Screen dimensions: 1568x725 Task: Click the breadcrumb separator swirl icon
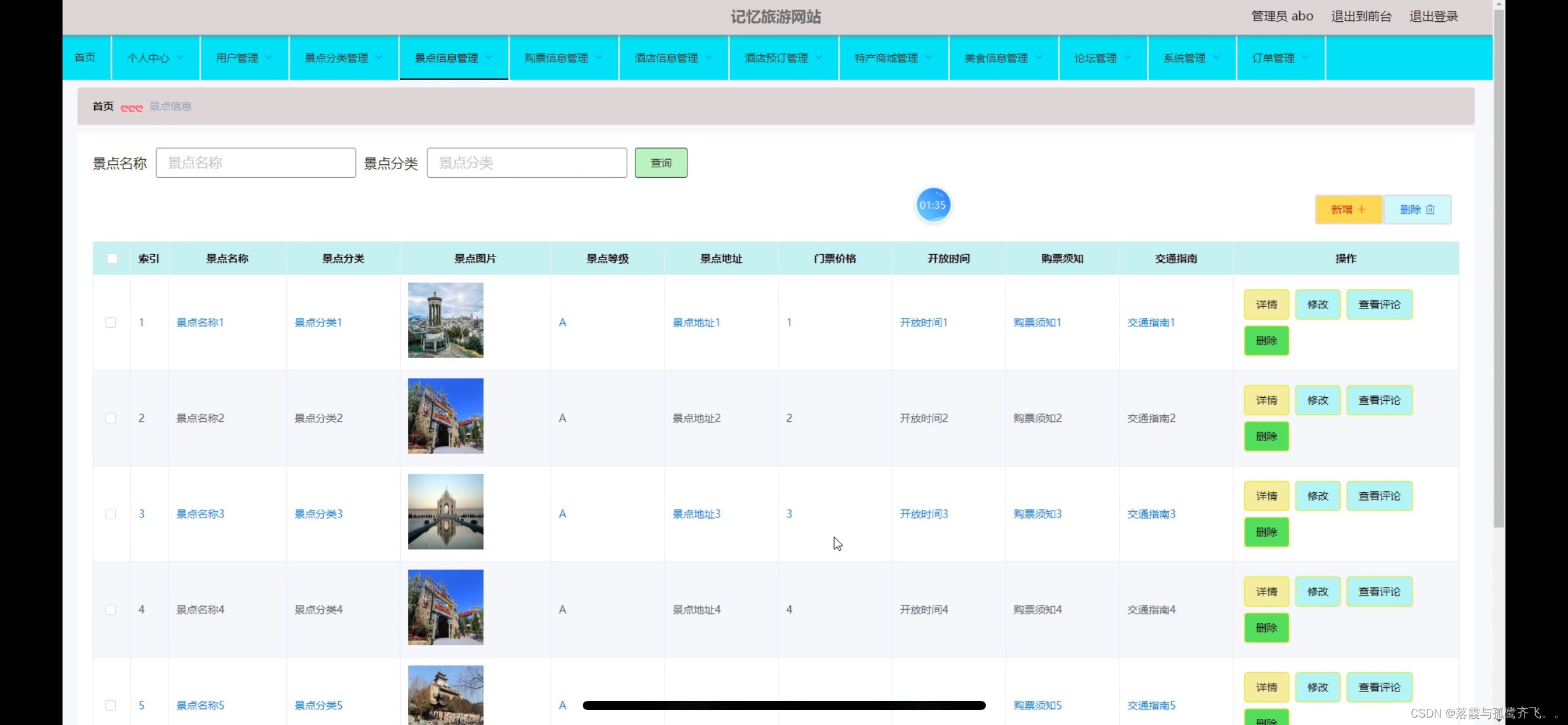pyautogui.click(x=131, y=108)
